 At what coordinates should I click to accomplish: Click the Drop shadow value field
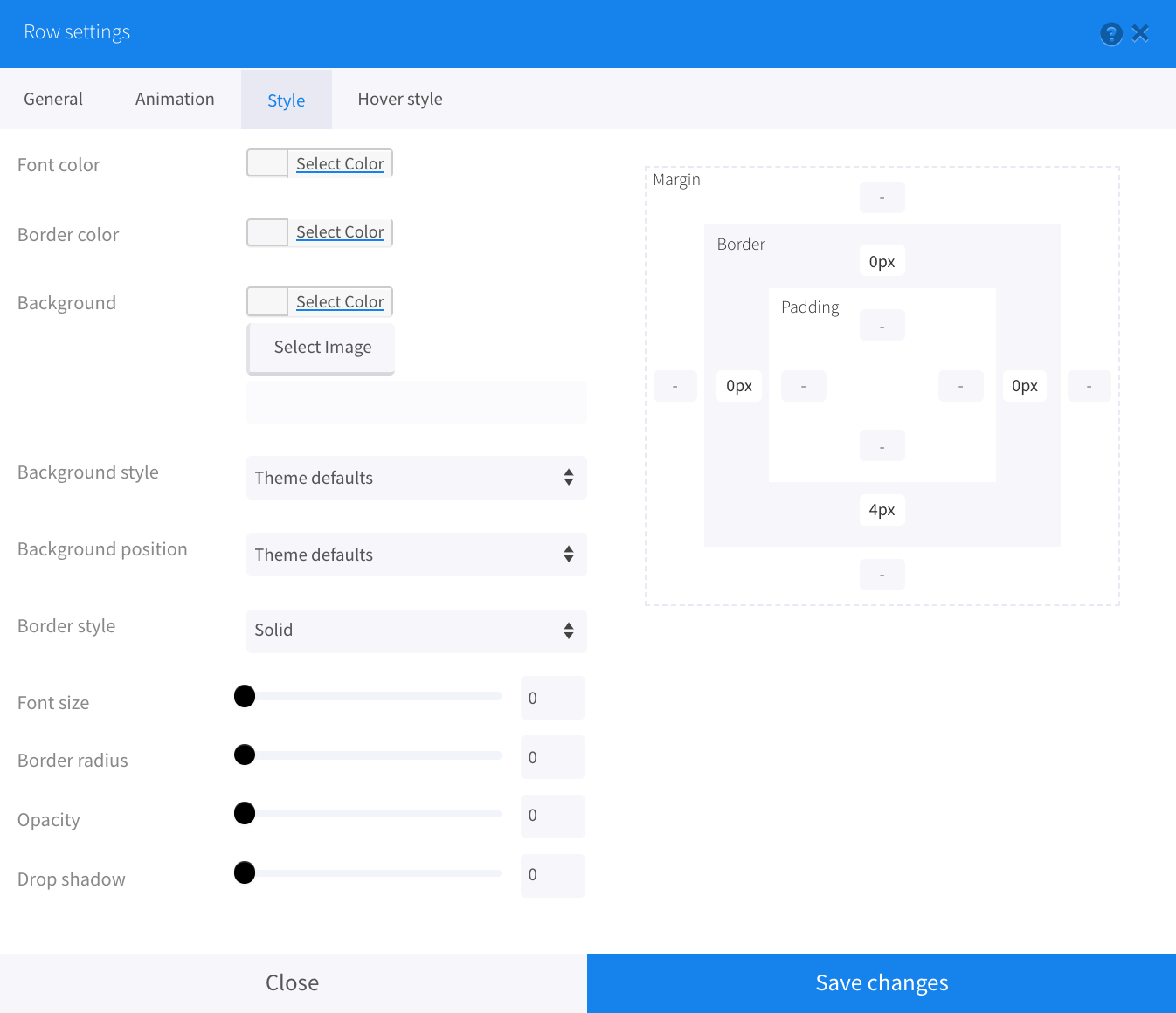coord(552,875)
